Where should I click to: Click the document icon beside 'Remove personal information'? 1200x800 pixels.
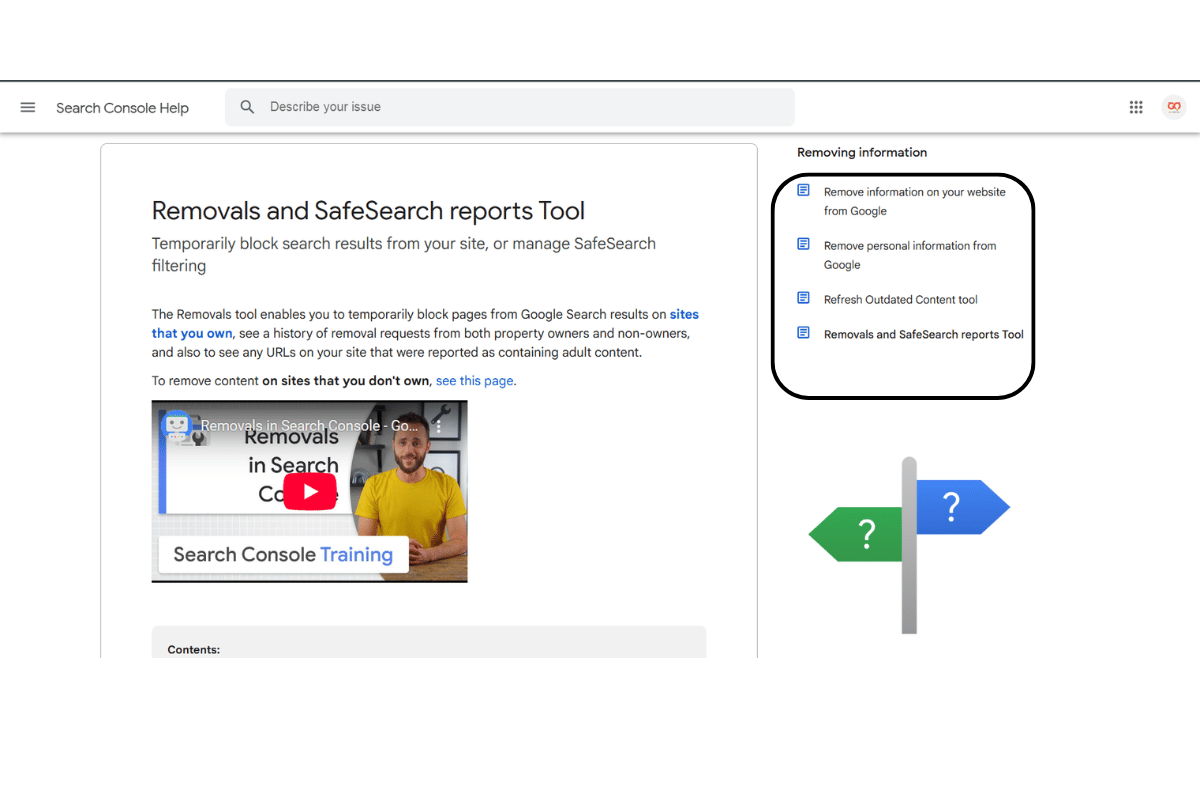803,244
